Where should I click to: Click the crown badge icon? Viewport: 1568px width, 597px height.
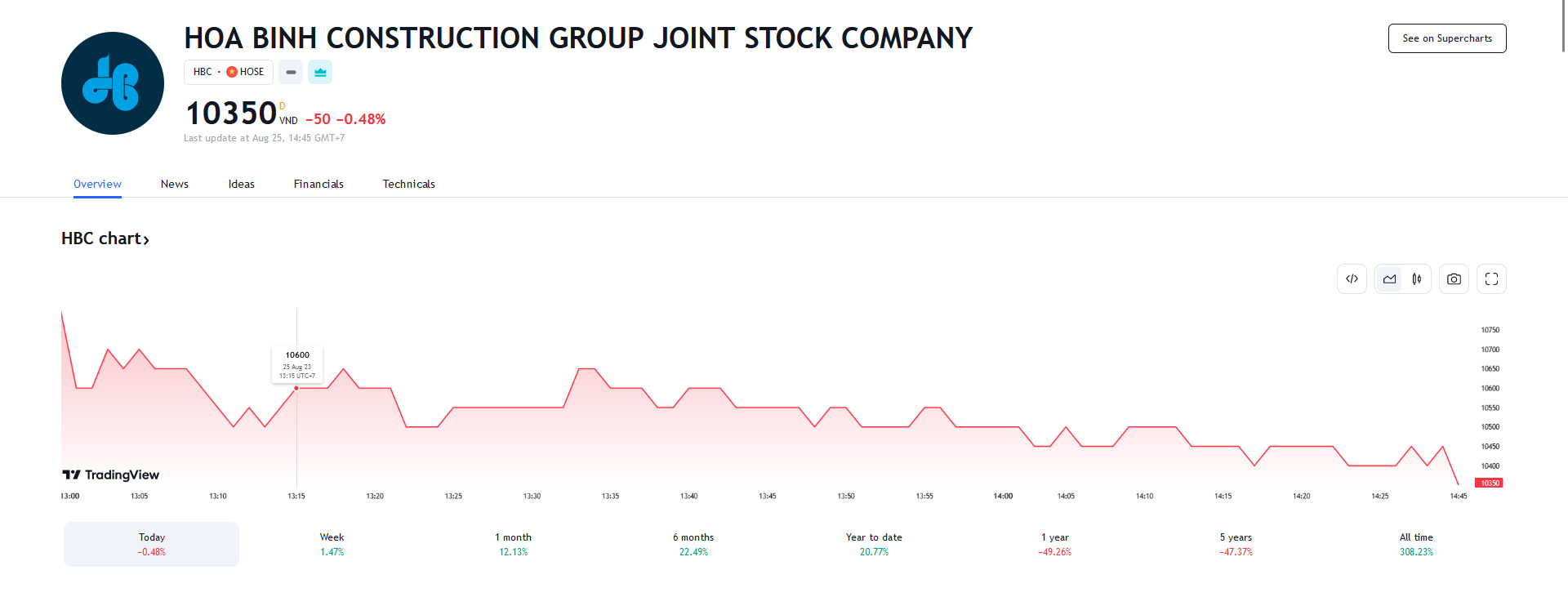(x=320, y=72)
